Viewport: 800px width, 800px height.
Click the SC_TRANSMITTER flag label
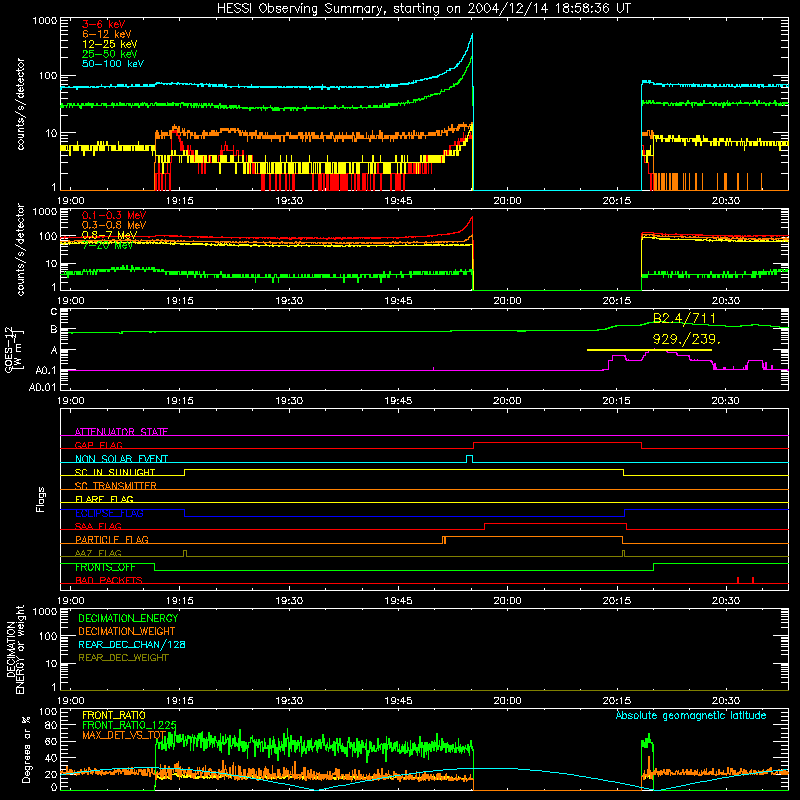115,486
